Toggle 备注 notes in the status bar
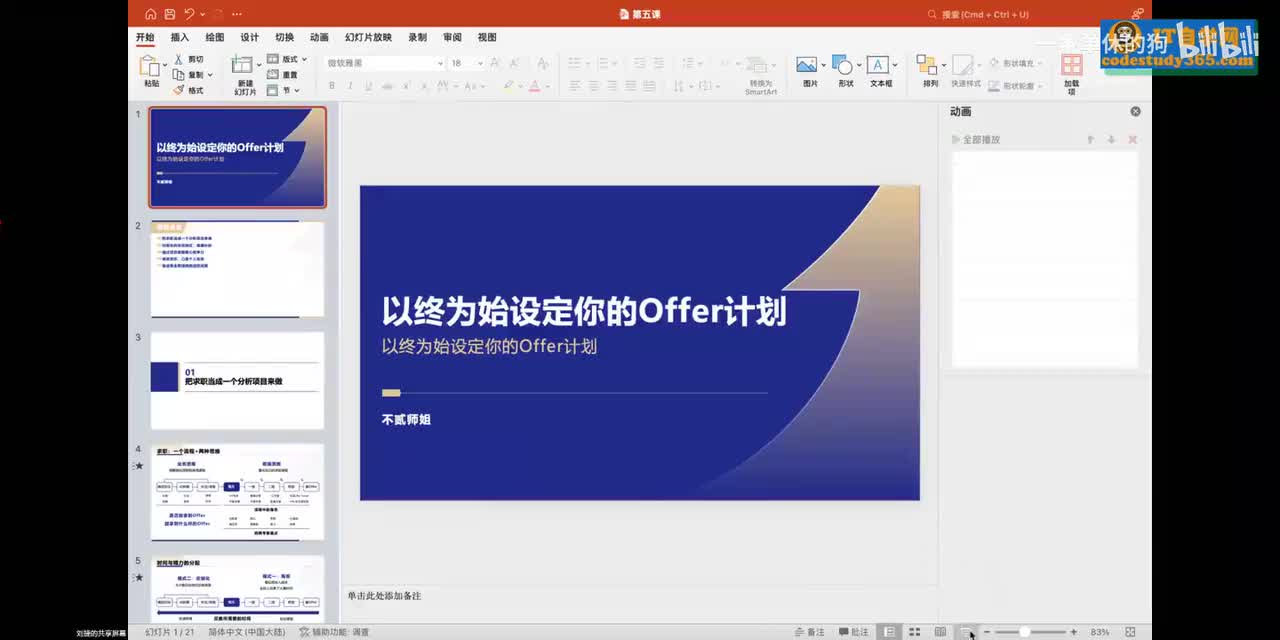Screen dimensions: 1280x640 point(810,632)
